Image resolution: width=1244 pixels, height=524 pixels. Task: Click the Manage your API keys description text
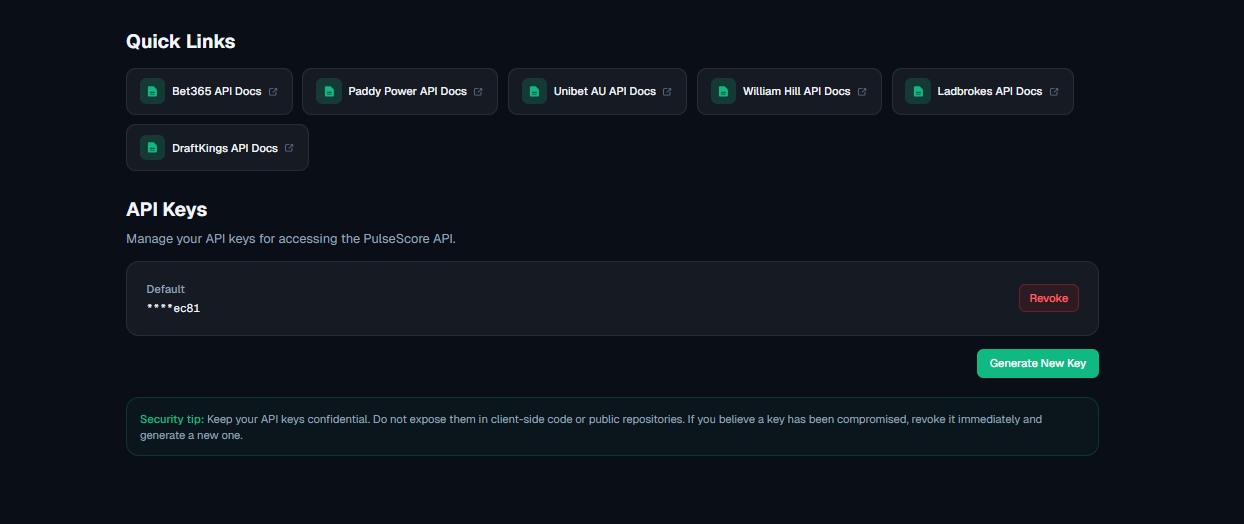coord(291,239)
